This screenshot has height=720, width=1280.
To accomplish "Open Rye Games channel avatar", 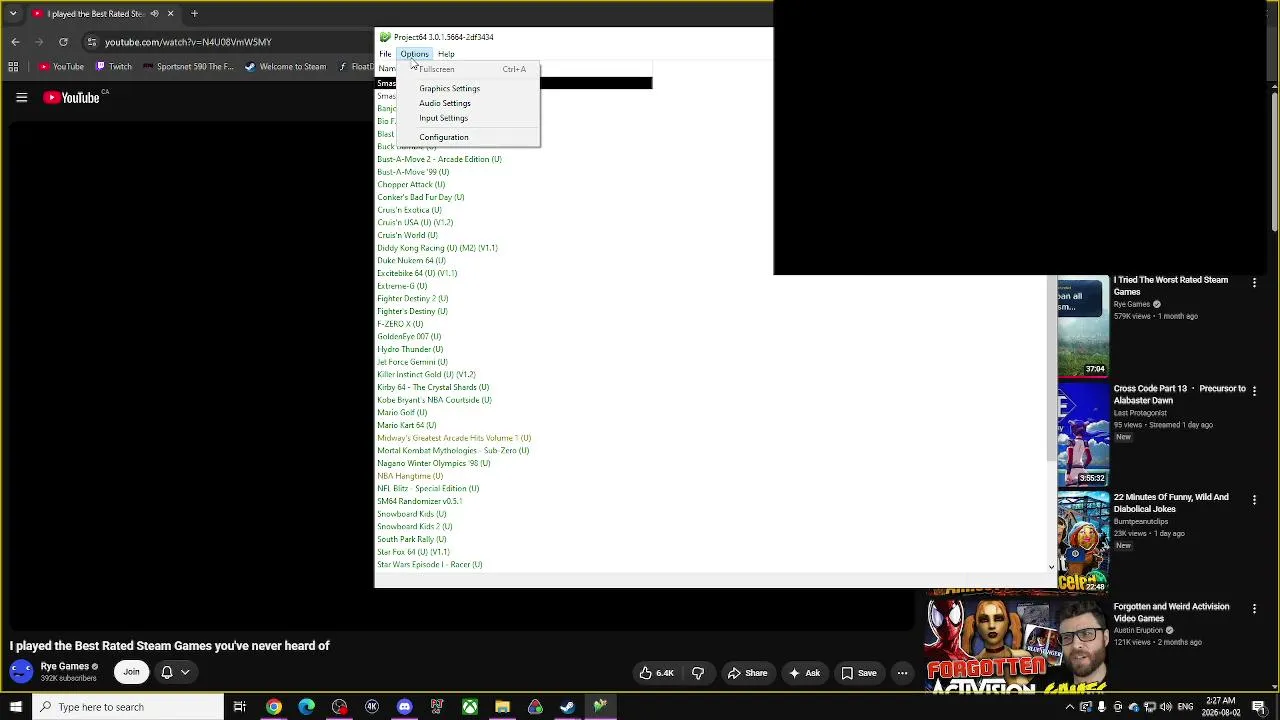I will pos(21,672).
